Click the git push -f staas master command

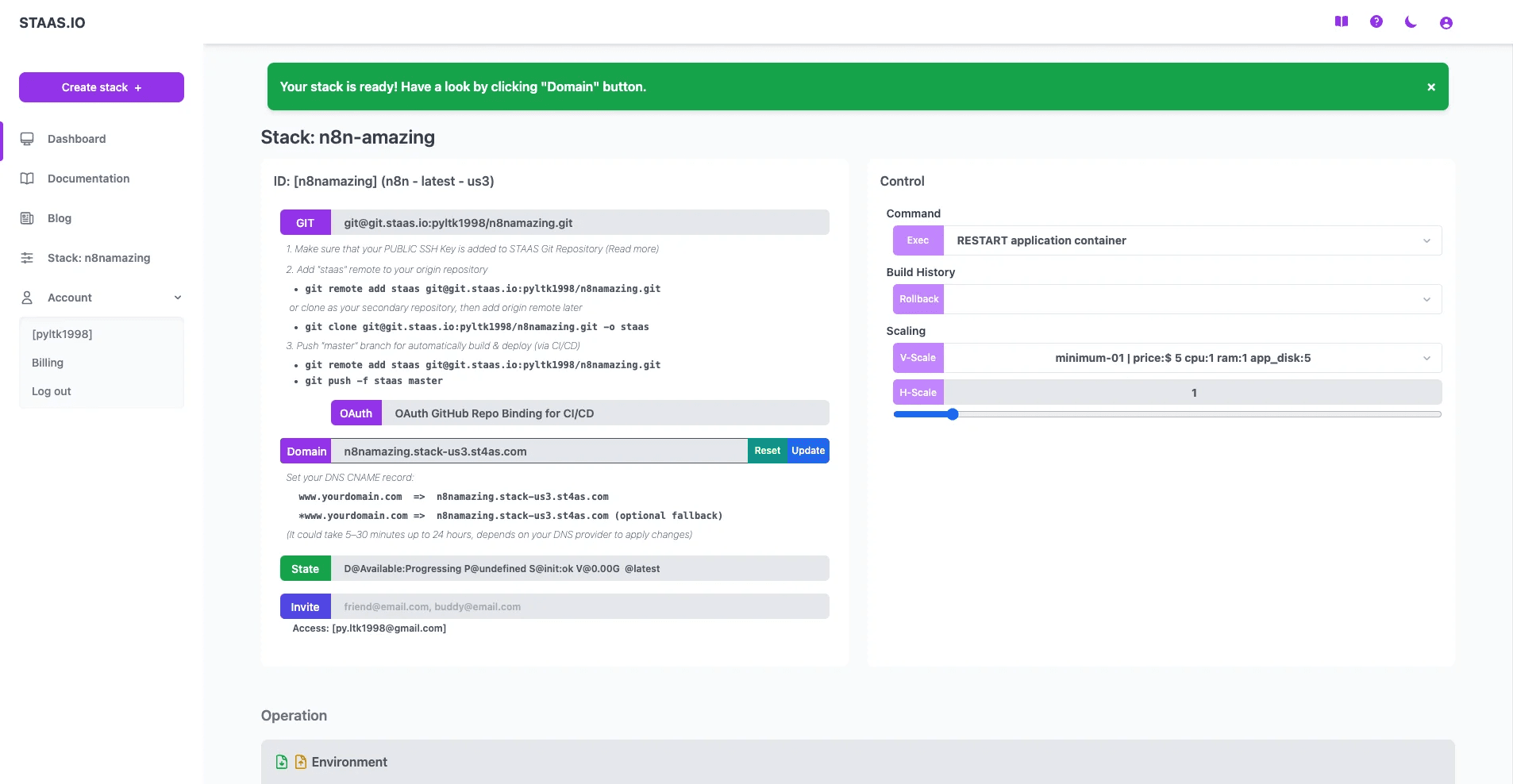click(374, 381)
